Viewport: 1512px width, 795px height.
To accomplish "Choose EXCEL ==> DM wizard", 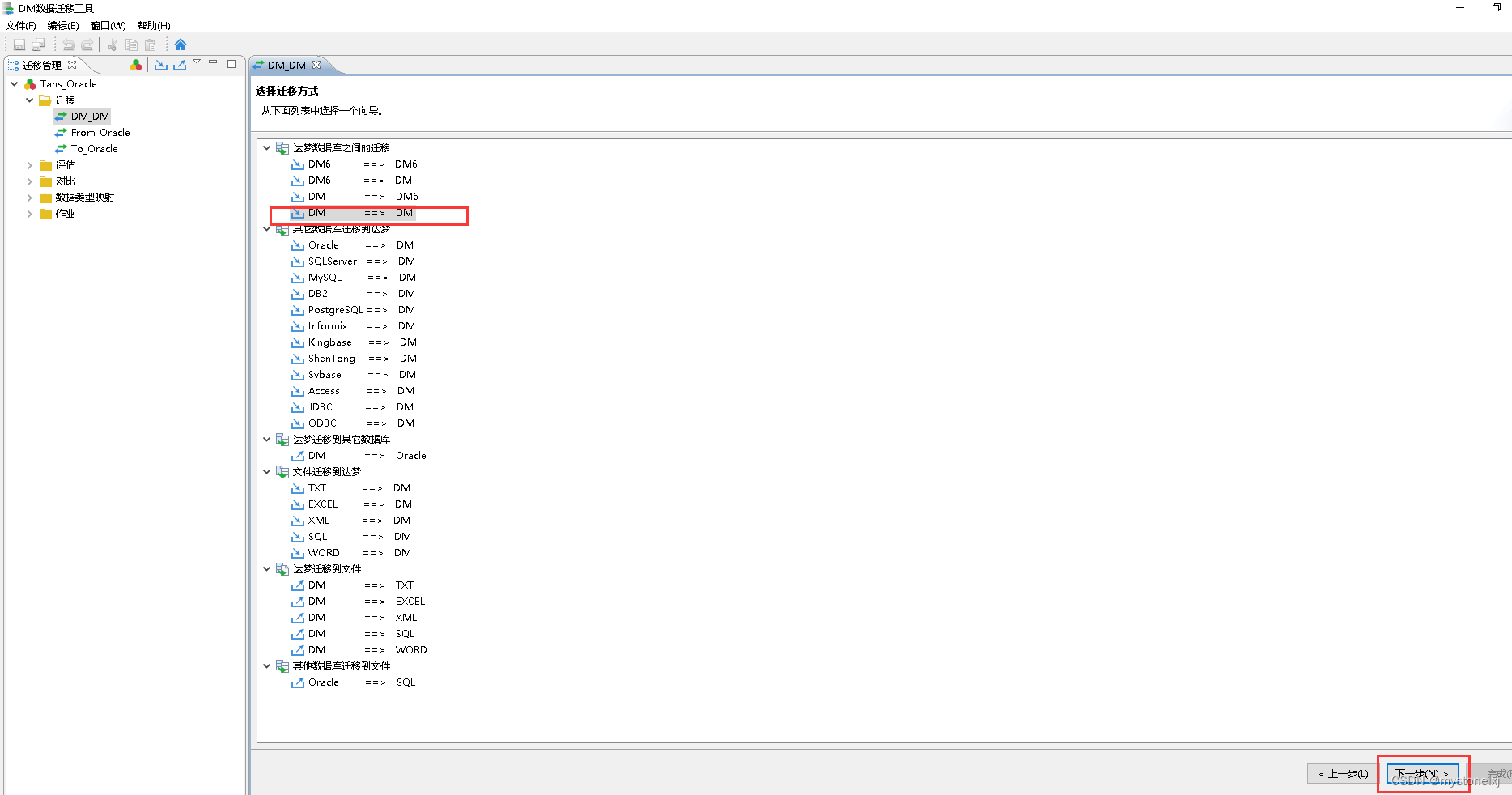I will pyautogui.click(x=352, y=504).
